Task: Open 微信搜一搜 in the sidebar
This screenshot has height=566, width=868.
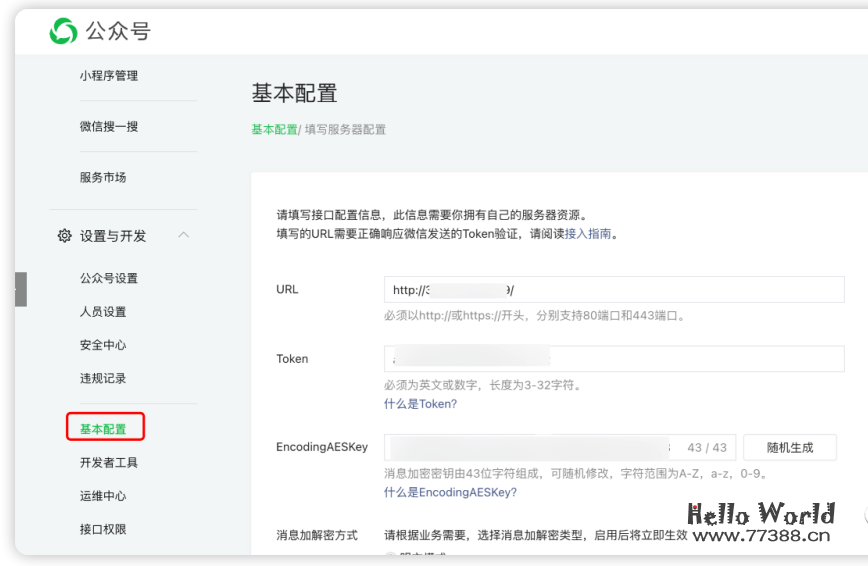Action: point(108,126)
